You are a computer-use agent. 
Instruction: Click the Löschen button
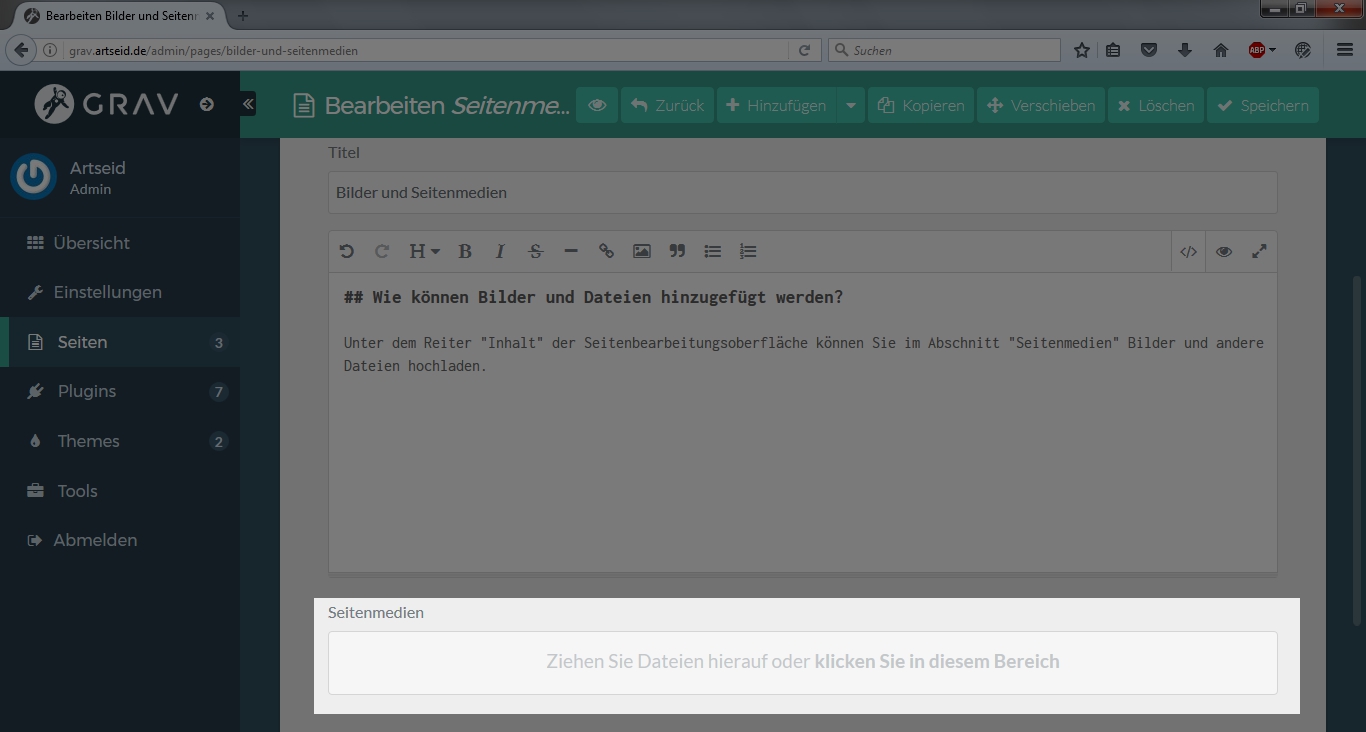1155,105
